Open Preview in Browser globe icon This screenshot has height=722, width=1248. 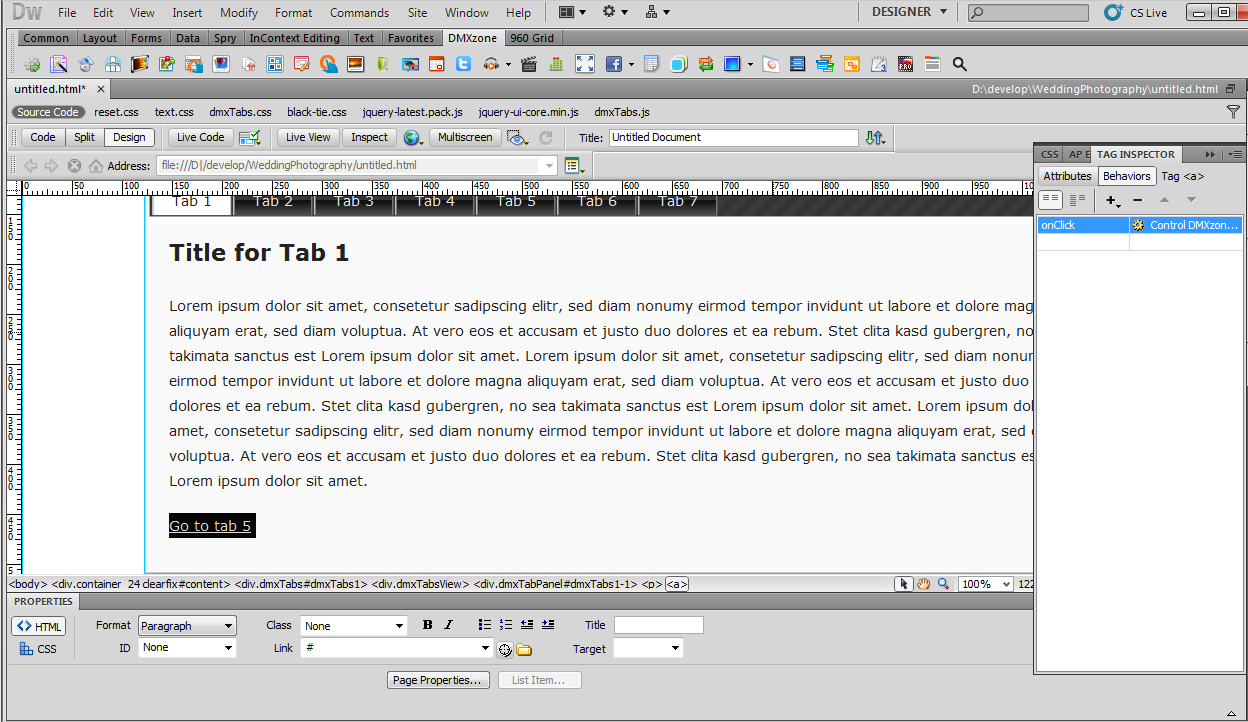coord(413,137)
